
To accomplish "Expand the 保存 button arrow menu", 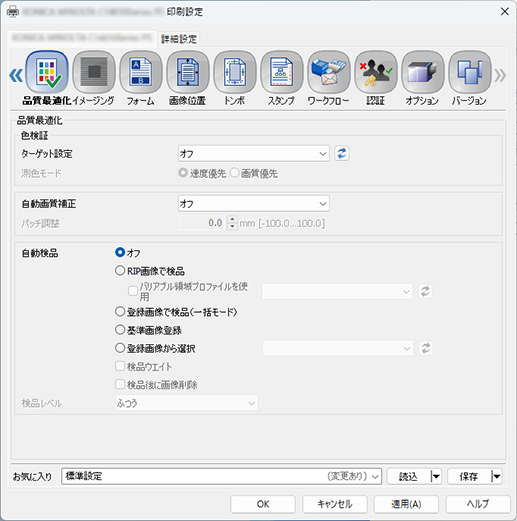I will click(496, 476).
